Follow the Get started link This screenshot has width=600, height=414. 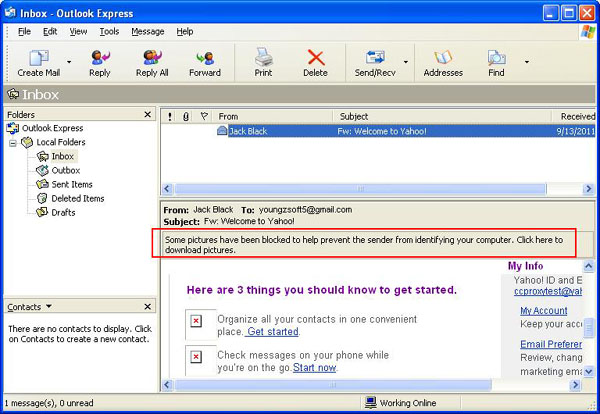click(272, 331)
